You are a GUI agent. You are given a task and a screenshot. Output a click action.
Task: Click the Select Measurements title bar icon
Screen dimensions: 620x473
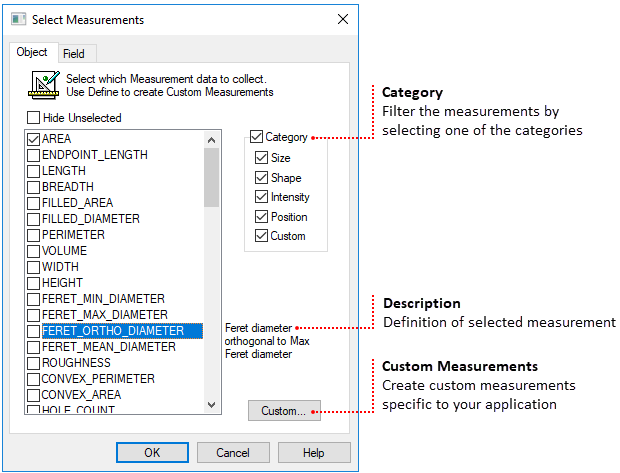(18, 19)
